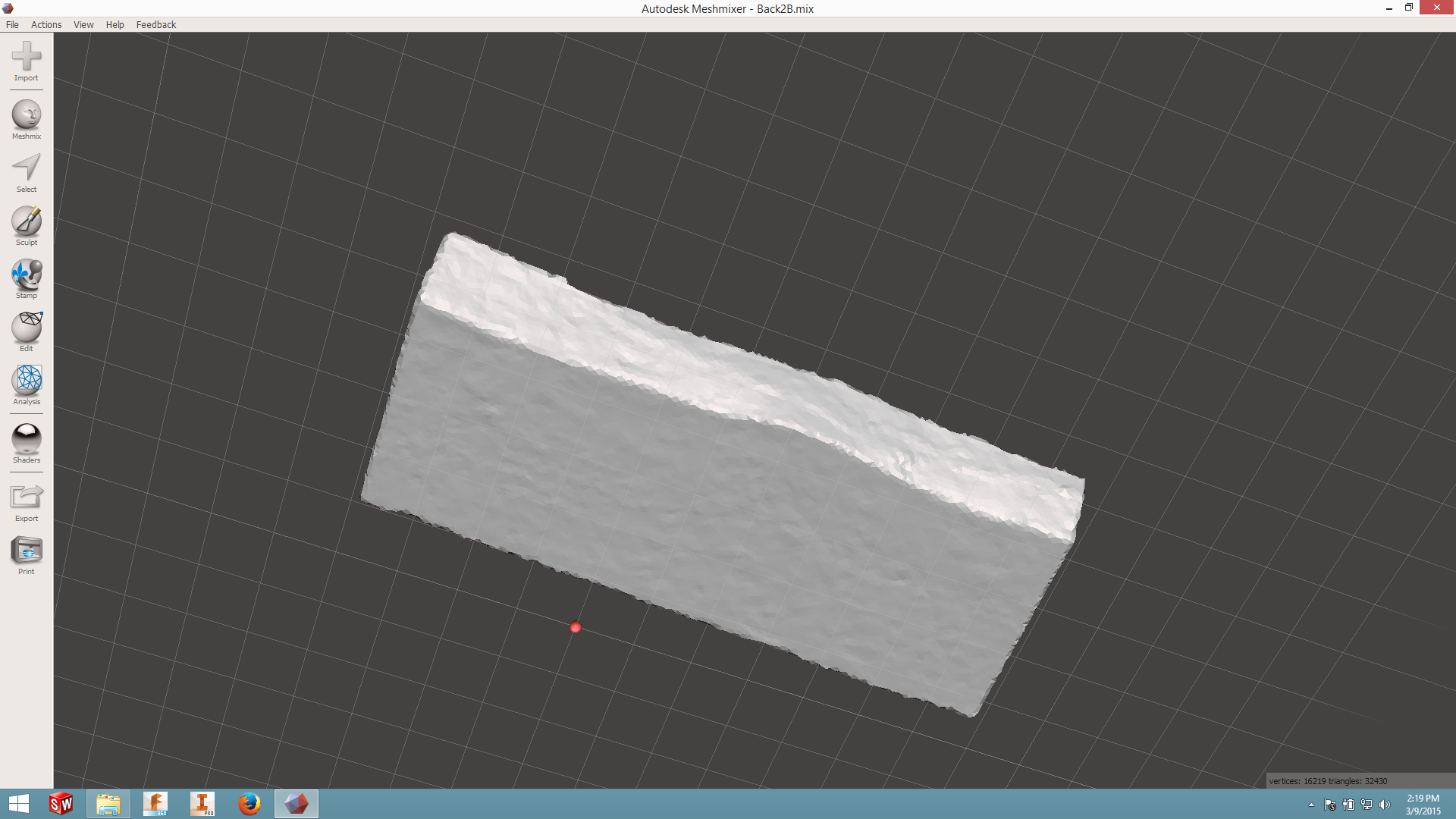Open the Stamp tool
Screen dimensions: 1456x819
coord(27,279)
